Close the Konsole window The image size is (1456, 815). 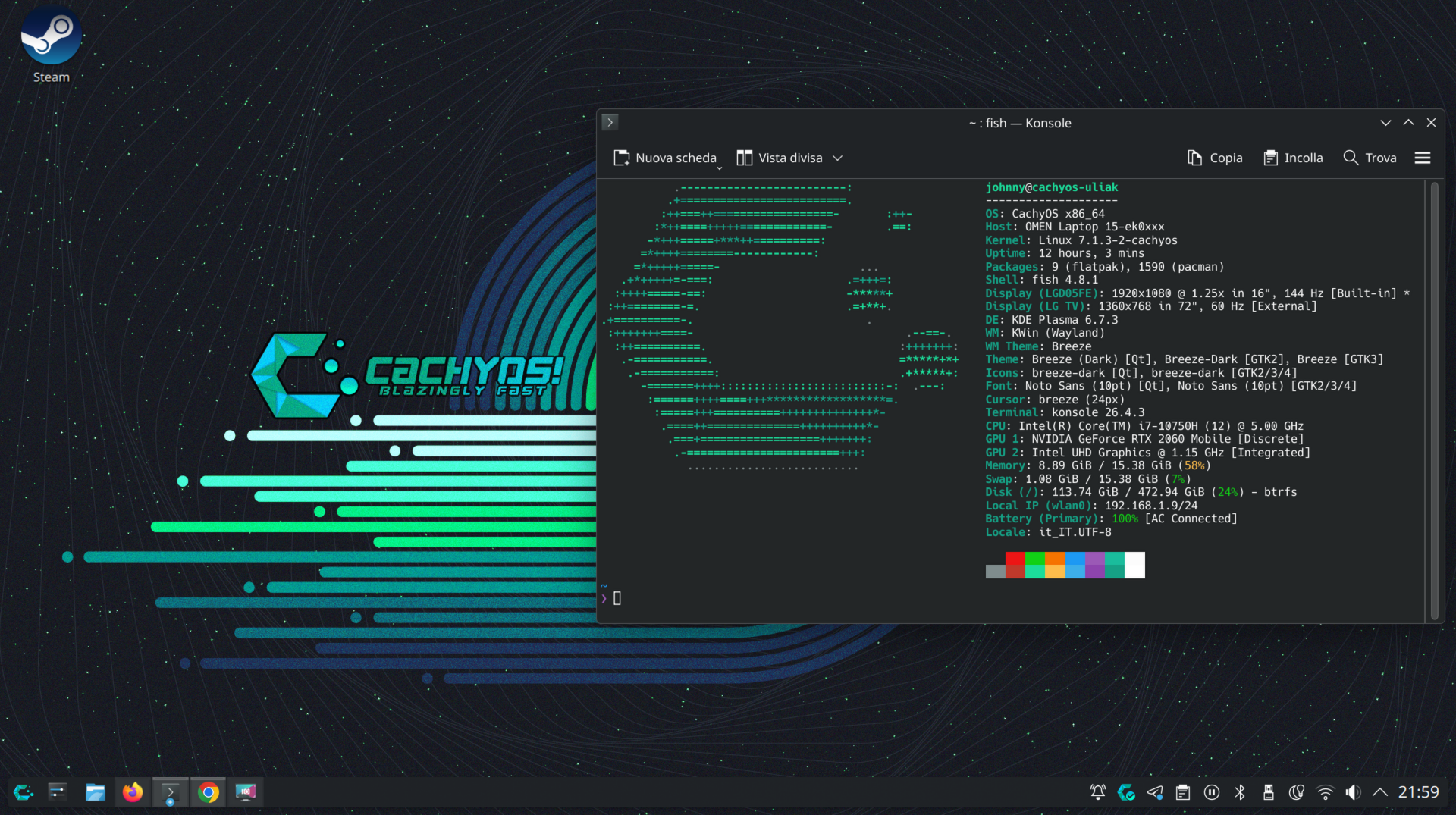[1431, 123]
